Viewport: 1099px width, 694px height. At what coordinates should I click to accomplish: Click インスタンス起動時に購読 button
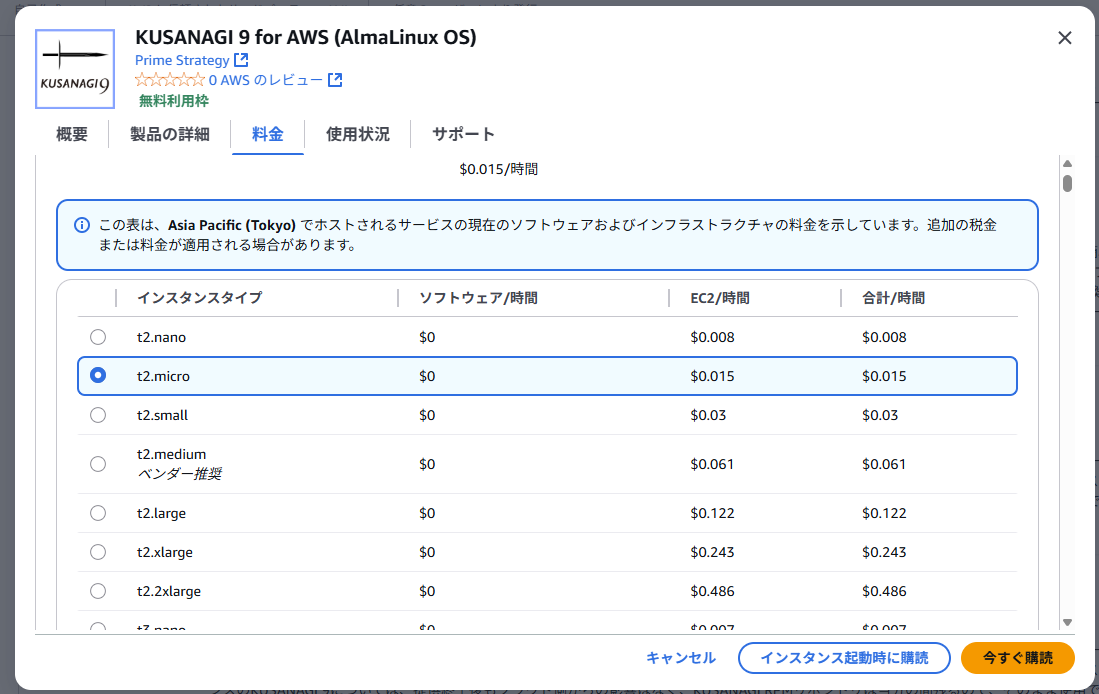click(x=844, y=658)
